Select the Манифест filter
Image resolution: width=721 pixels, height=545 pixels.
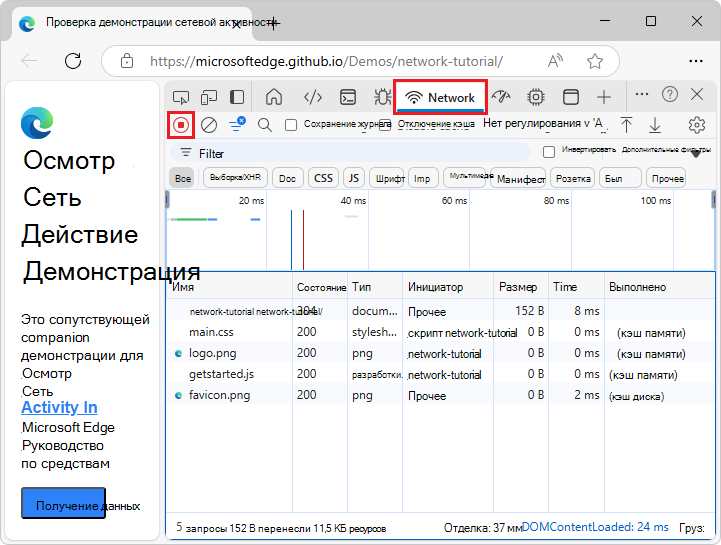[x=519, y=179]
